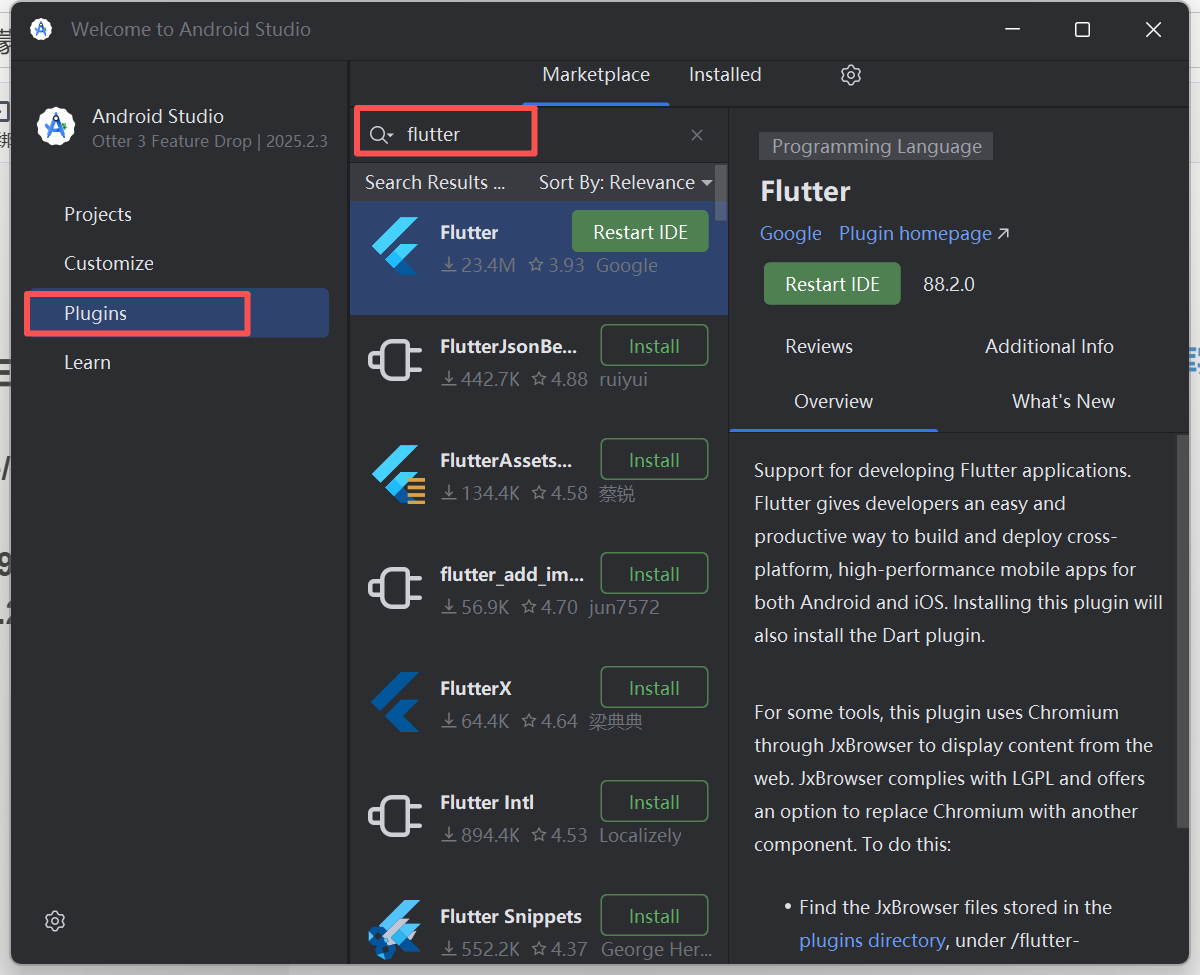Click the Android Studio logo in sidebar

(x=56, y=127)
